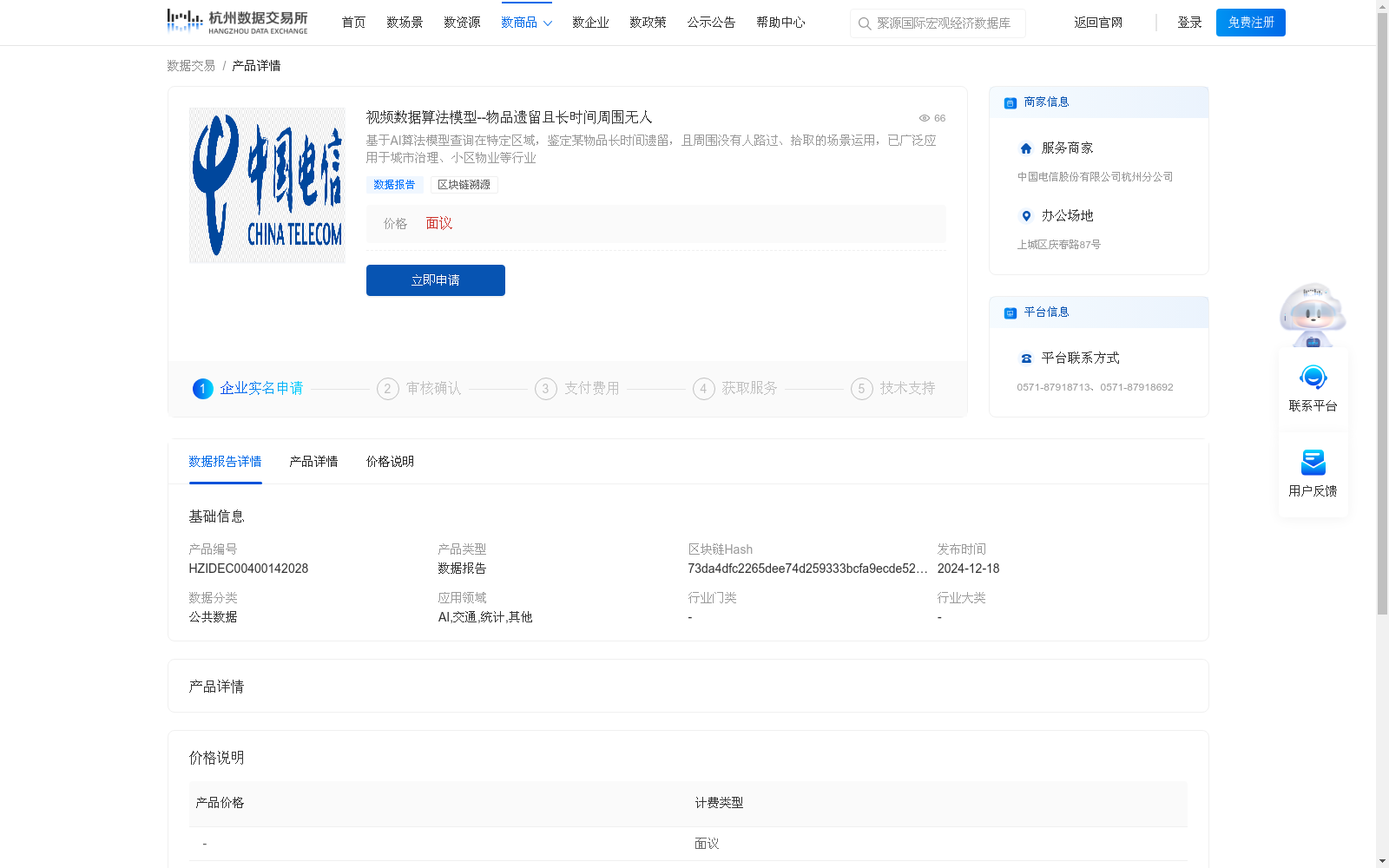The width and height of the screenshot is (1389, 868).
Task: Click the 数据报告 tag
Action: (394, 185)
